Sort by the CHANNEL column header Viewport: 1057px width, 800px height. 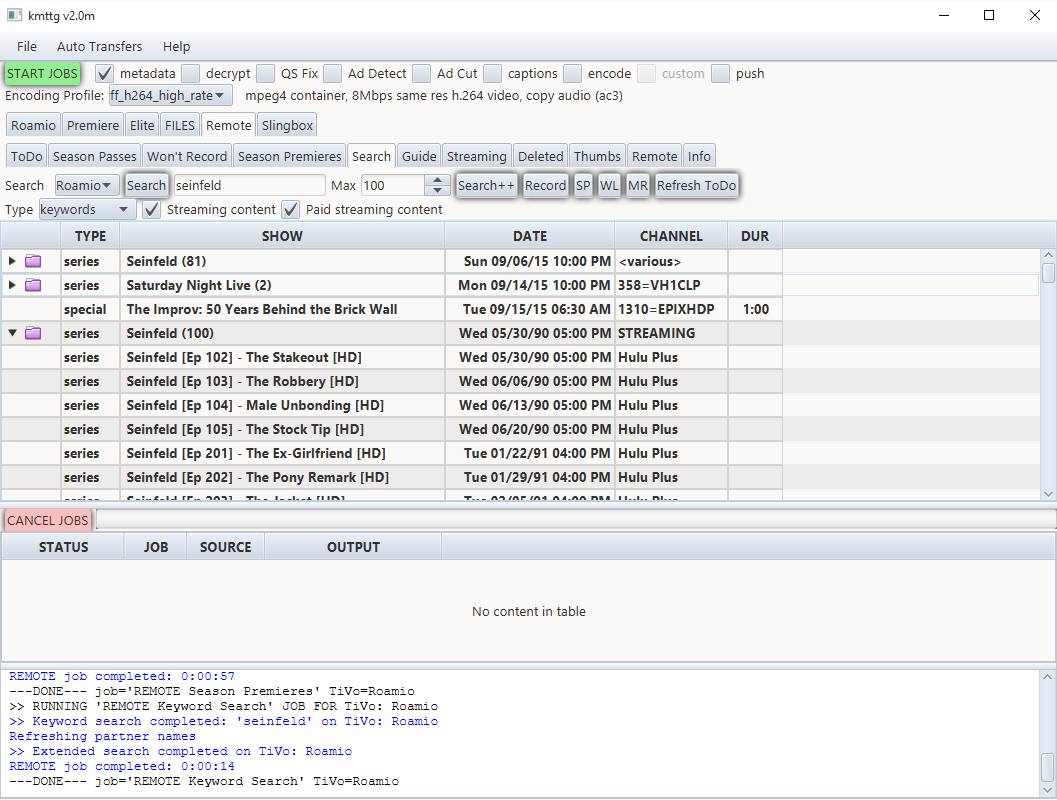point(671,236)
